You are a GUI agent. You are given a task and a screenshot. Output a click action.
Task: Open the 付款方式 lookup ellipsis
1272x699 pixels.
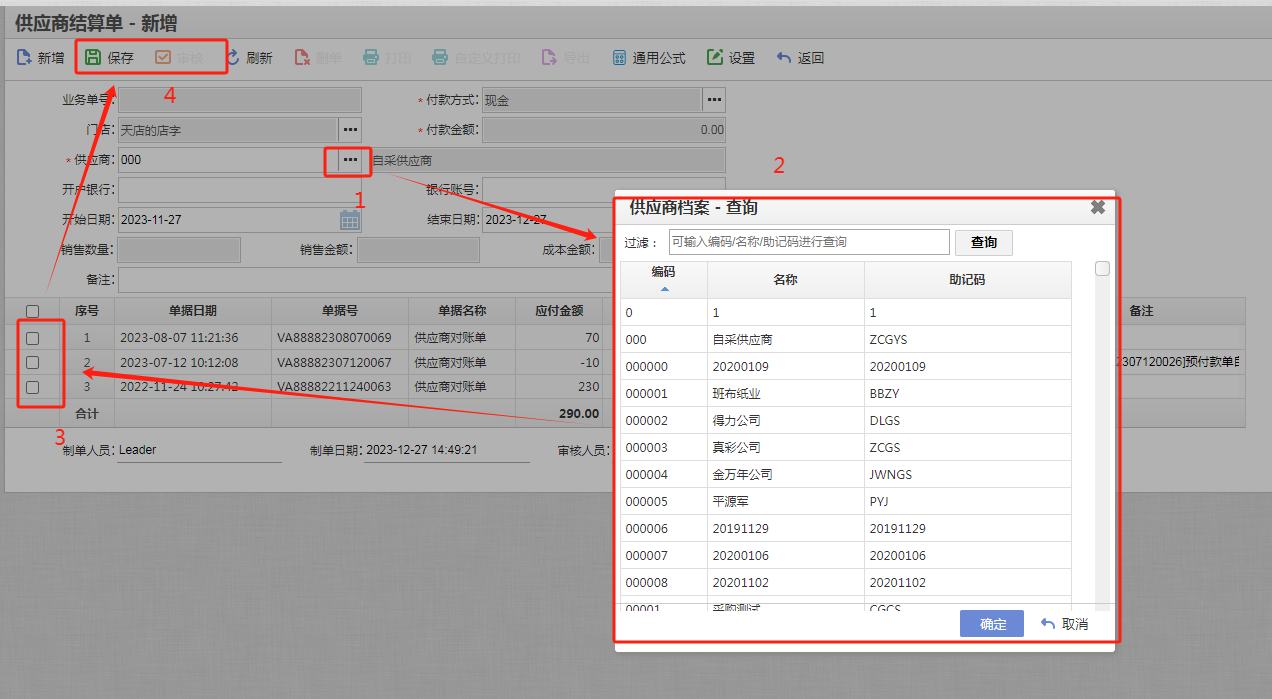click(714, 100)
